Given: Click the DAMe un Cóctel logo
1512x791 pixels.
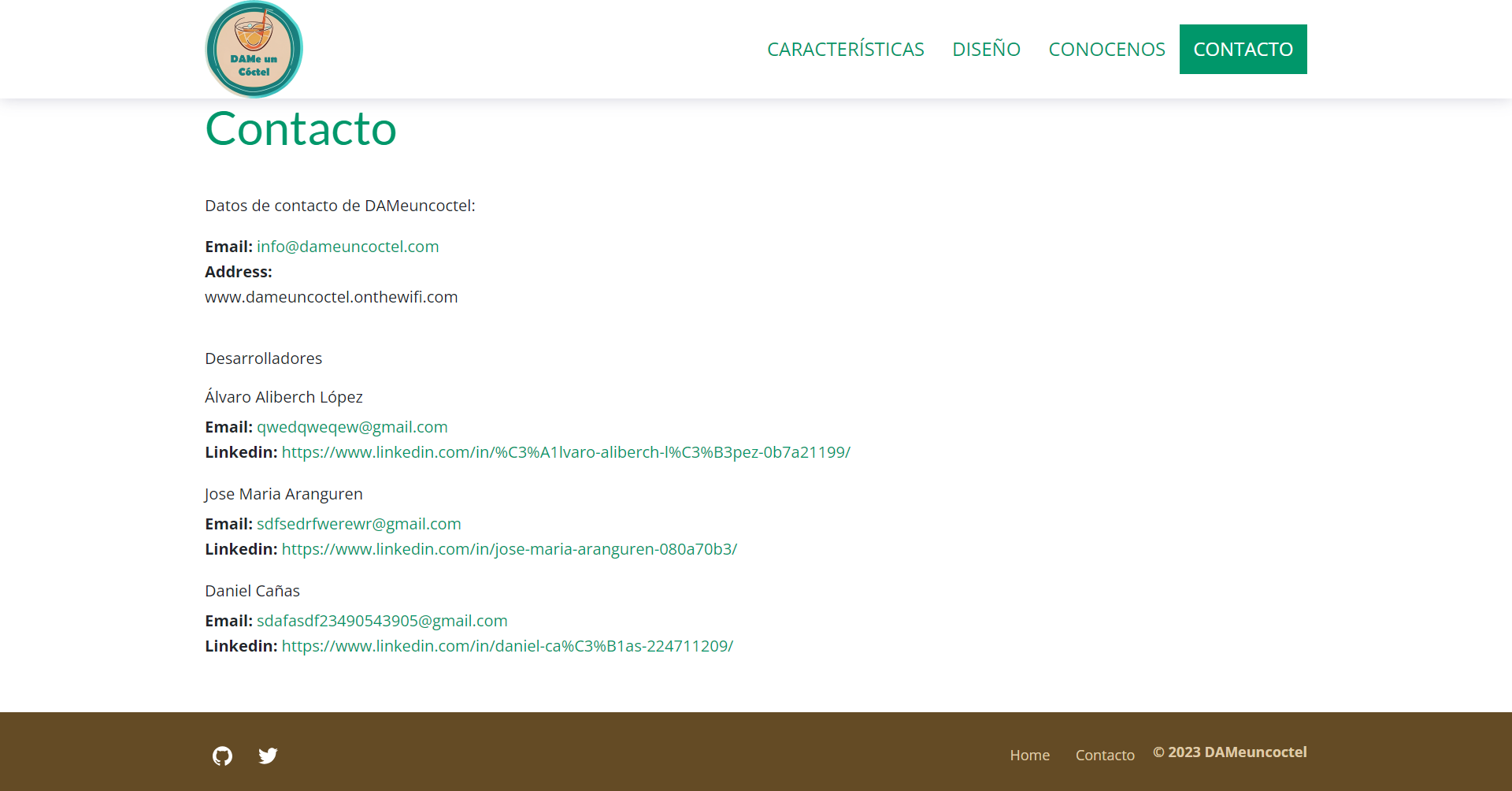Looking at the screenshot, I should pyautogui.click(x=254, y=49).
